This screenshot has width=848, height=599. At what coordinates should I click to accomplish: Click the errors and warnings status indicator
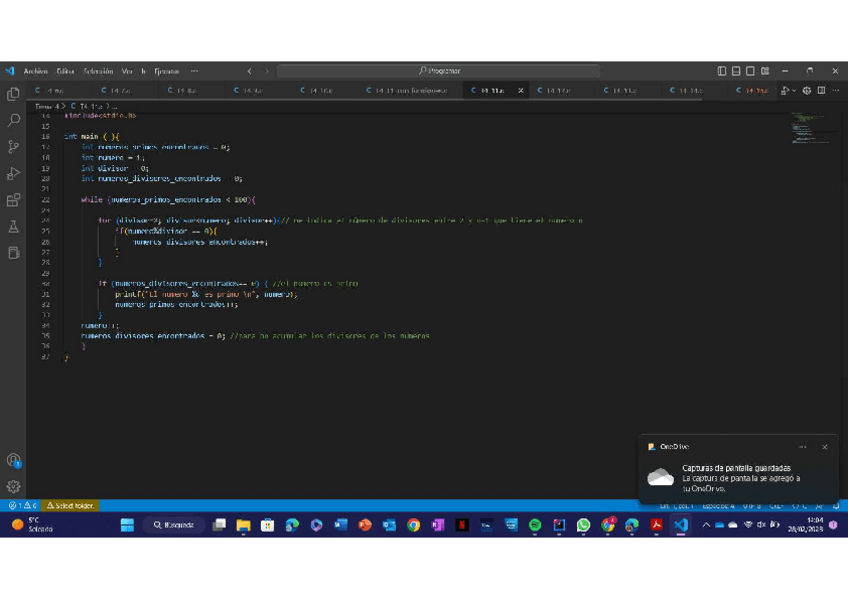point(22,506)
